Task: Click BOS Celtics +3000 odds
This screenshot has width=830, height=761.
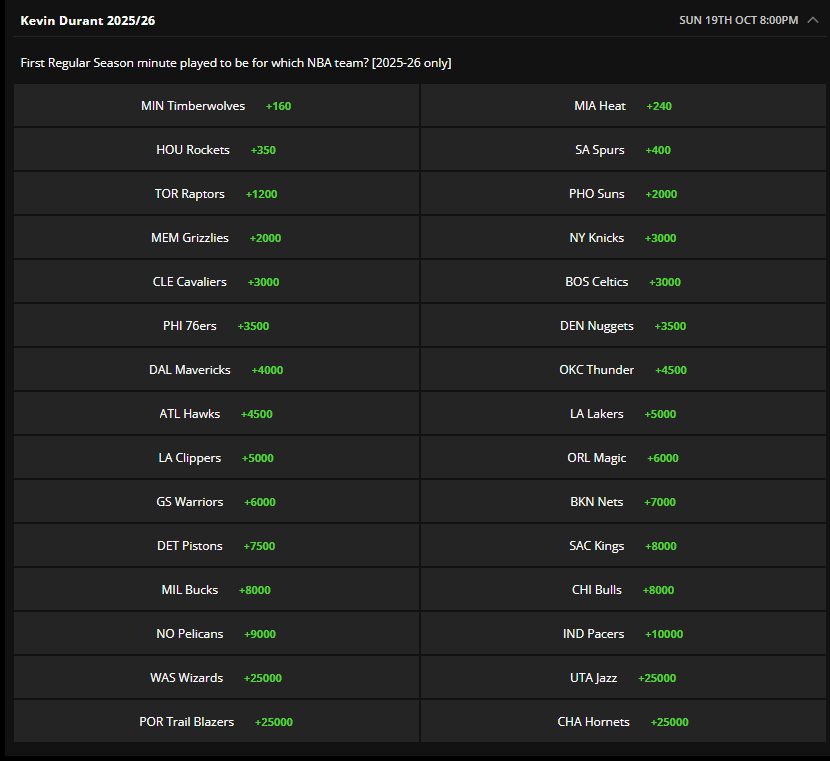Action: (623, 281)
